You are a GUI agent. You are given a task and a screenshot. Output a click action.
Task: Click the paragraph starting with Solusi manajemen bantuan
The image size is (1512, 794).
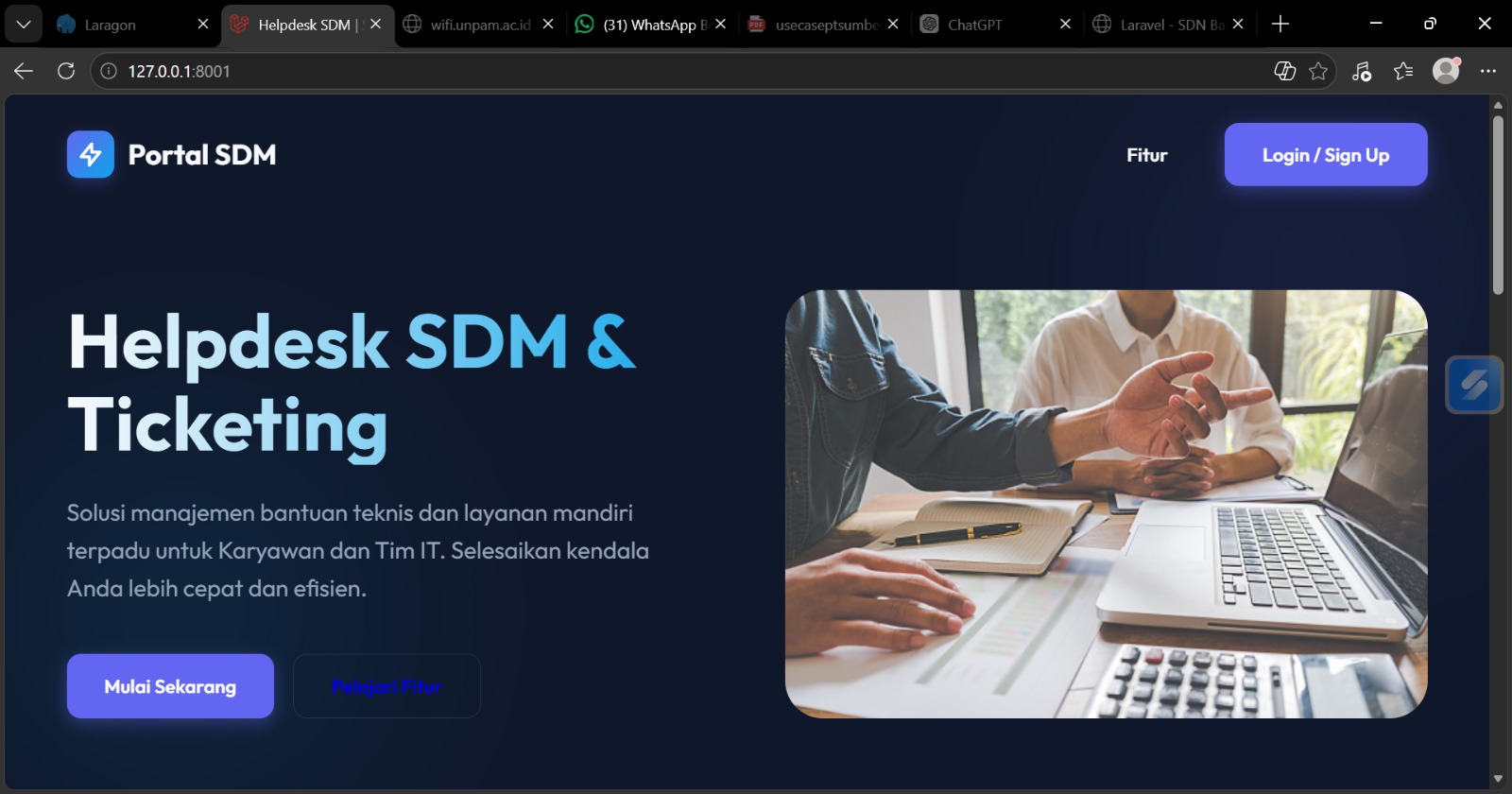tap(358, 550)
